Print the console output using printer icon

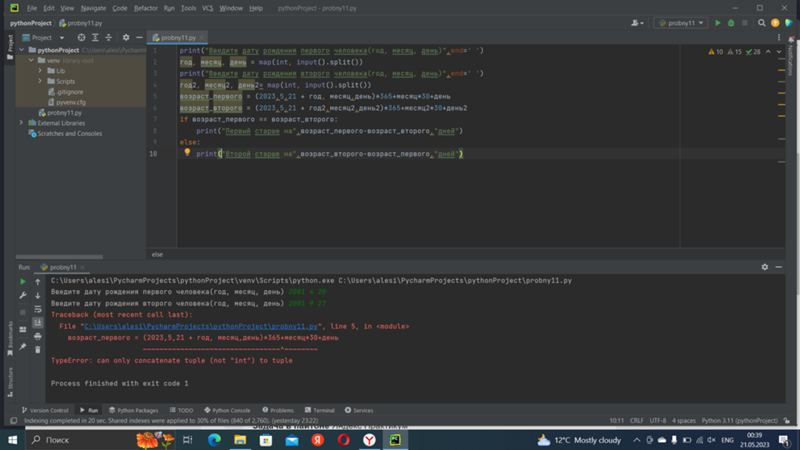(x=38, y=335)
